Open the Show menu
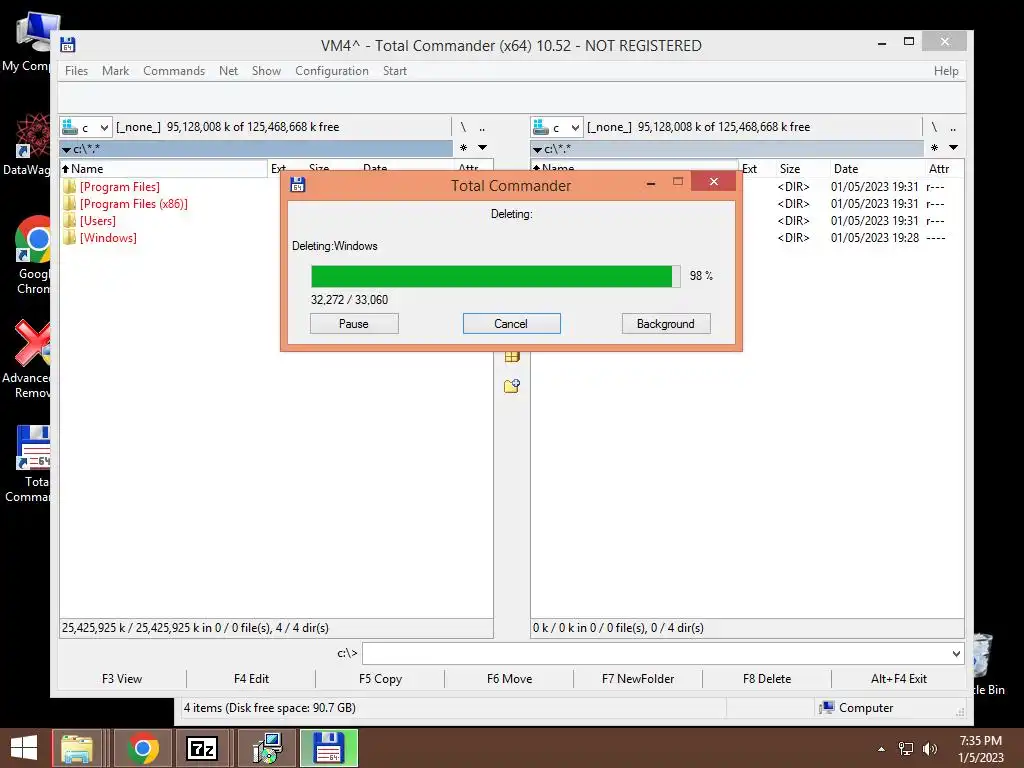The height and width of the screenshot is (768, 1024). point(266,71)
